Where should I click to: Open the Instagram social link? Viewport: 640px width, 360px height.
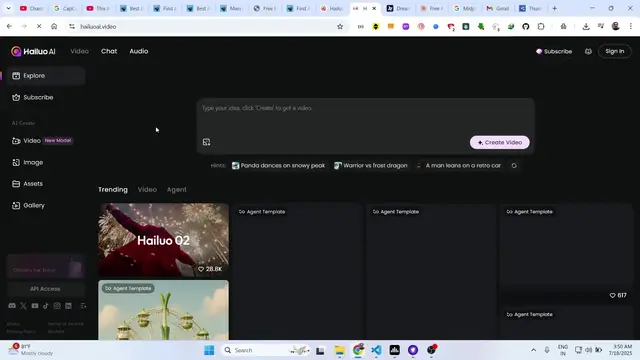click(x=57, y=306)
